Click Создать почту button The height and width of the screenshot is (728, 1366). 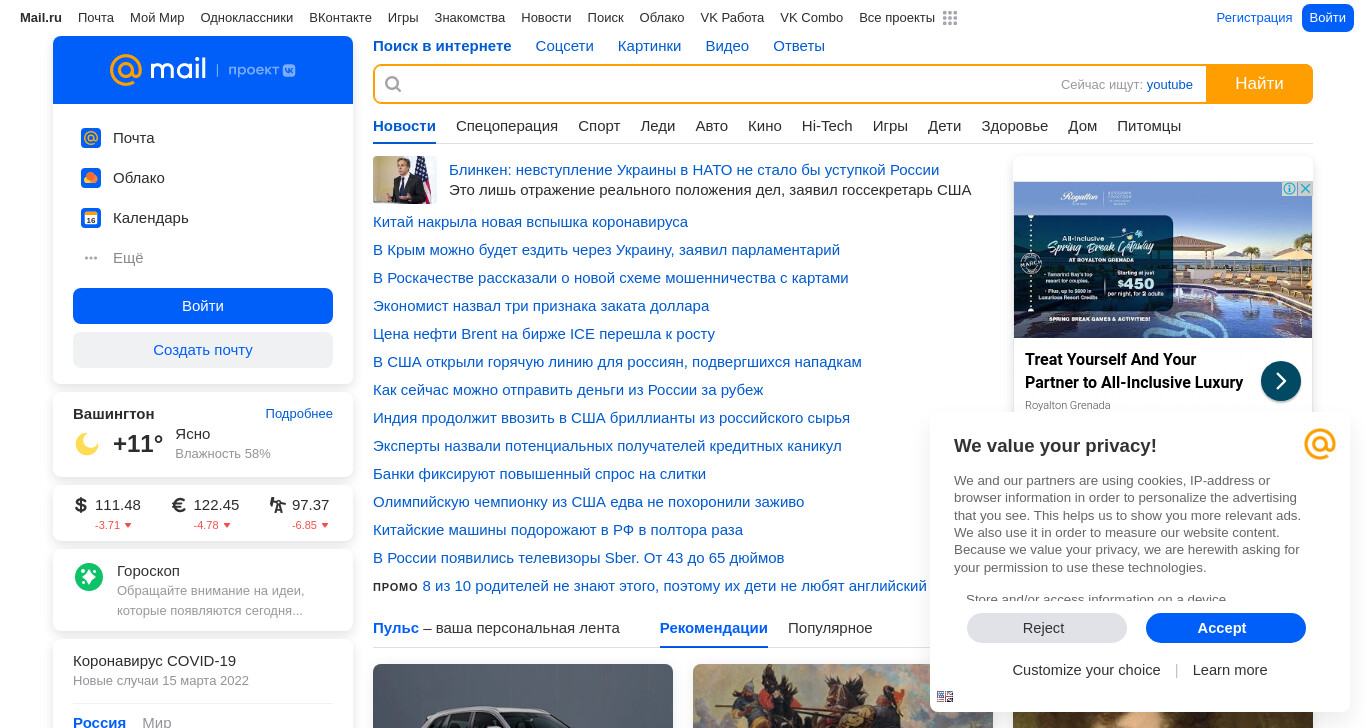(203, 350)
